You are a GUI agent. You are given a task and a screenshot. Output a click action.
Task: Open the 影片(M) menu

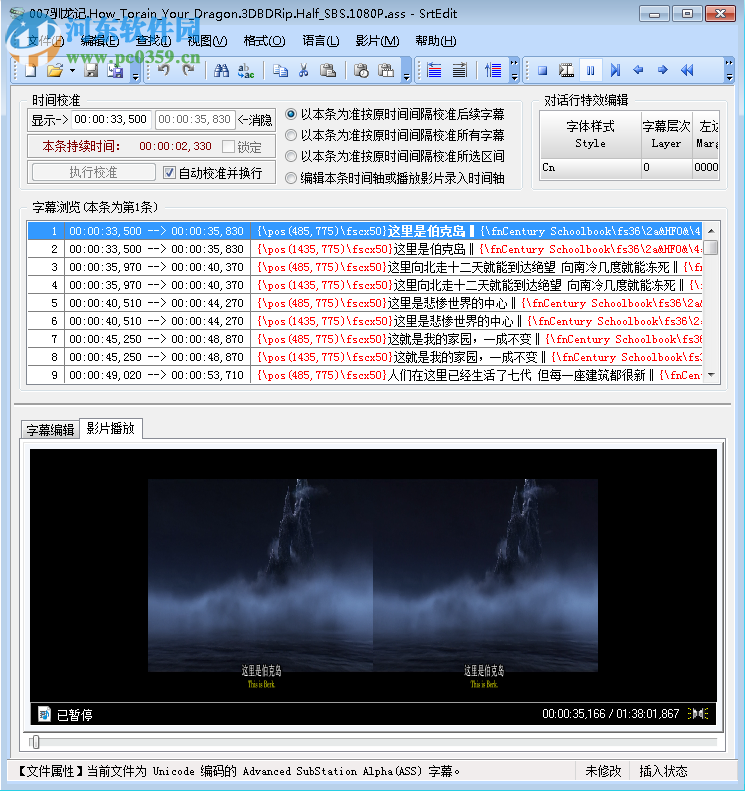(x=377, y=41)
